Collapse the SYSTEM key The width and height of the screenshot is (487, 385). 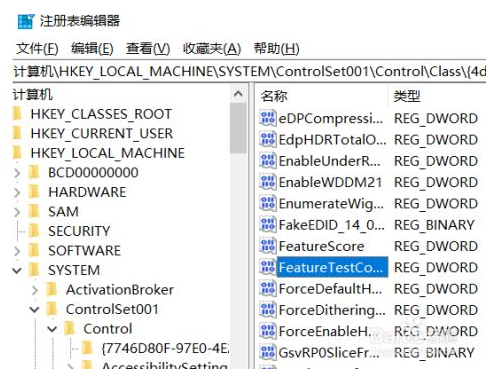(17, 270)
